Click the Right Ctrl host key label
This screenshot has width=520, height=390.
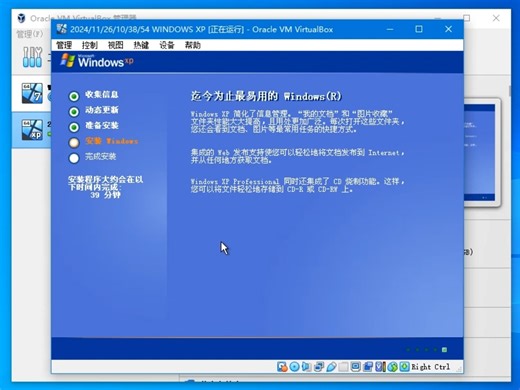click(x=430, y=367)
